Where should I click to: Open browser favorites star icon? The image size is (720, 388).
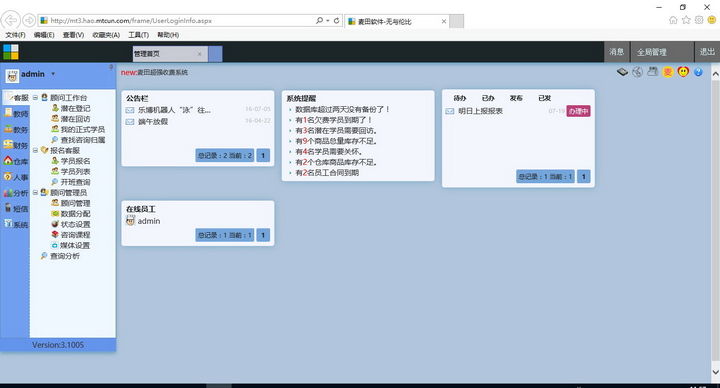click(x=686, y=20)
